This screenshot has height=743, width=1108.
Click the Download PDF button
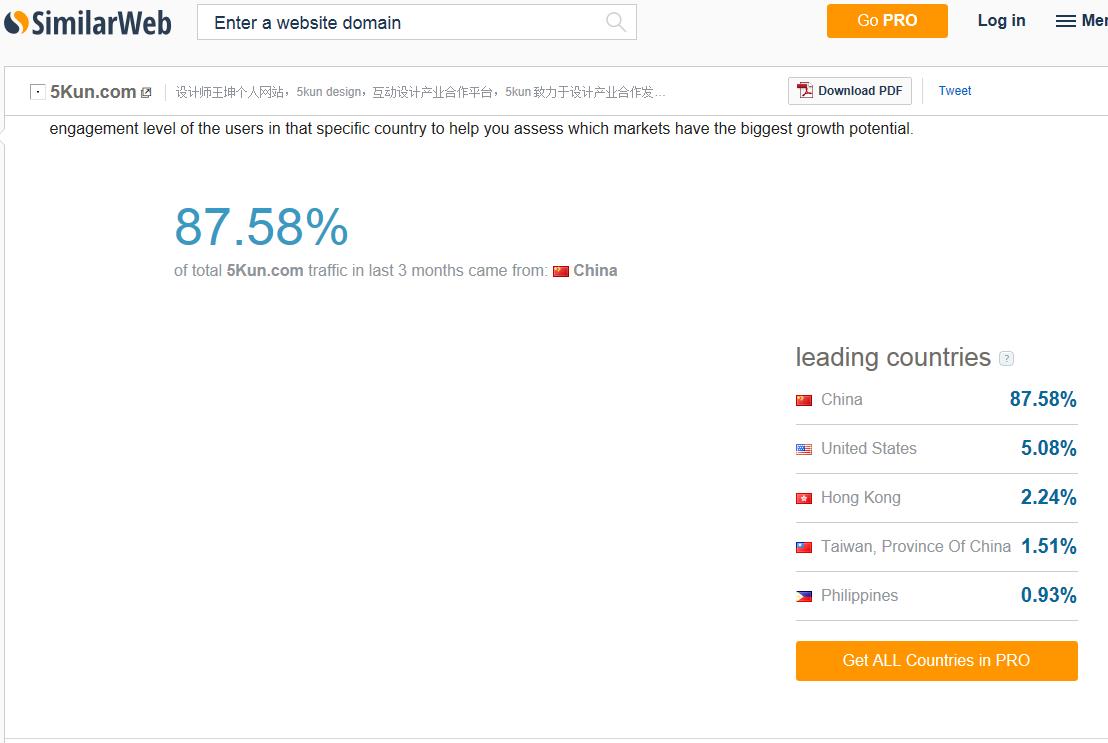coord(849,90)
